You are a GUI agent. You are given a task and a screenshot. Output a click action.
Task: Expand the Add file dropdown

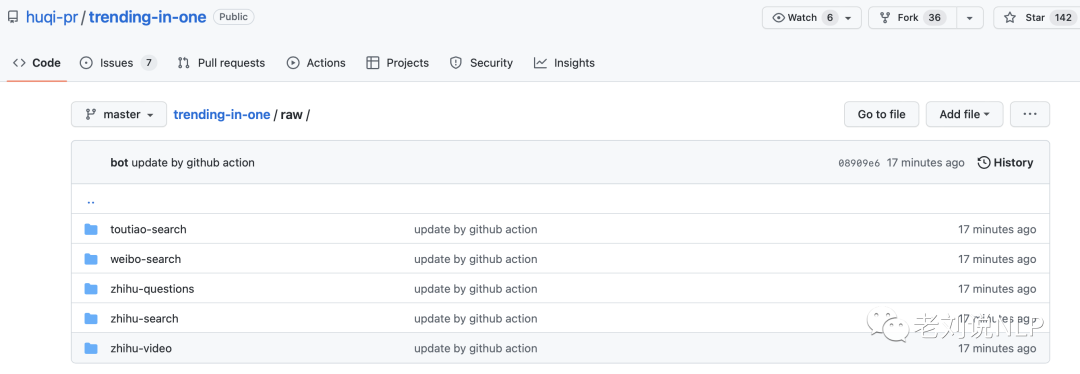[x=964, y=114]
